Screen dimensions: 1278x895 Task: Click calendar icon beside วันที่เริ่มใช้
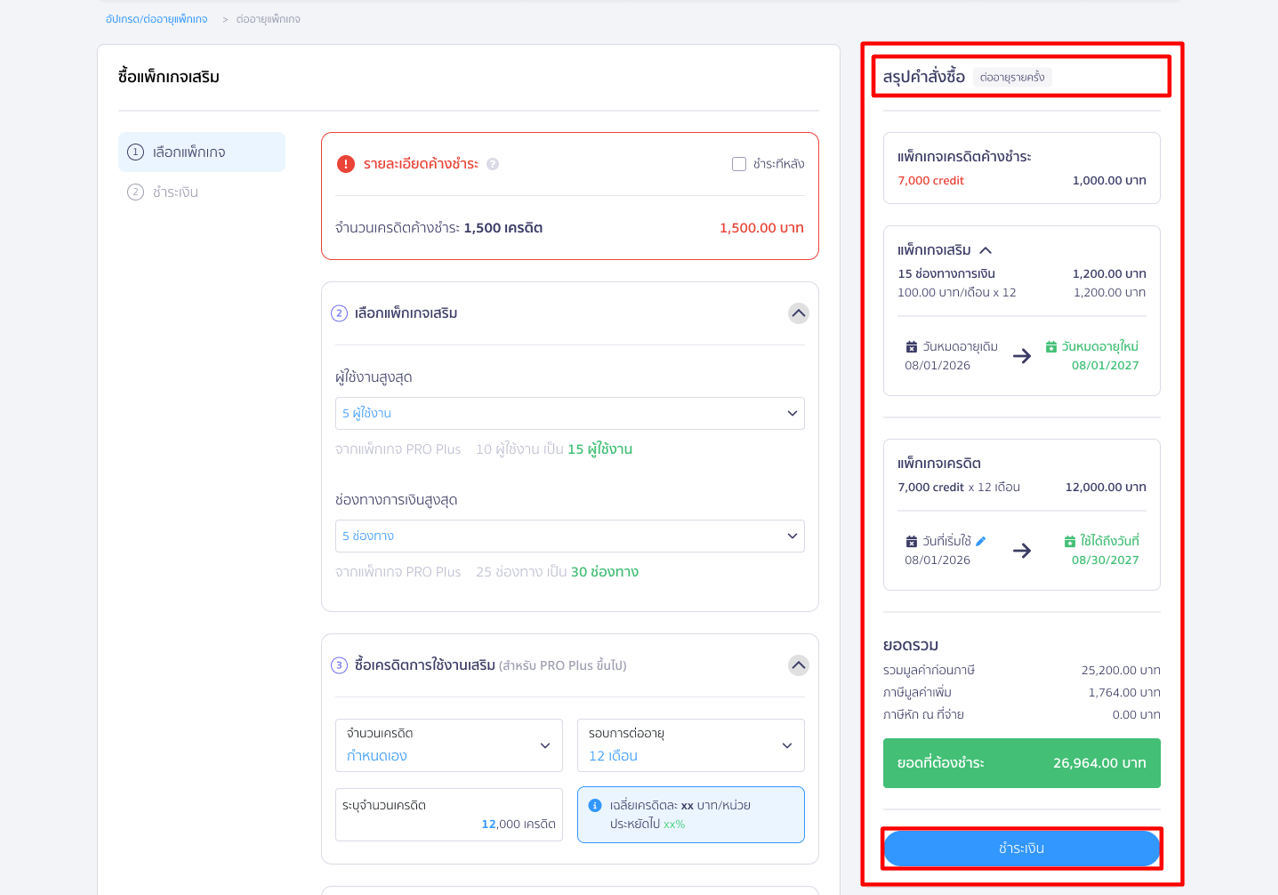[x=911, y=541]
